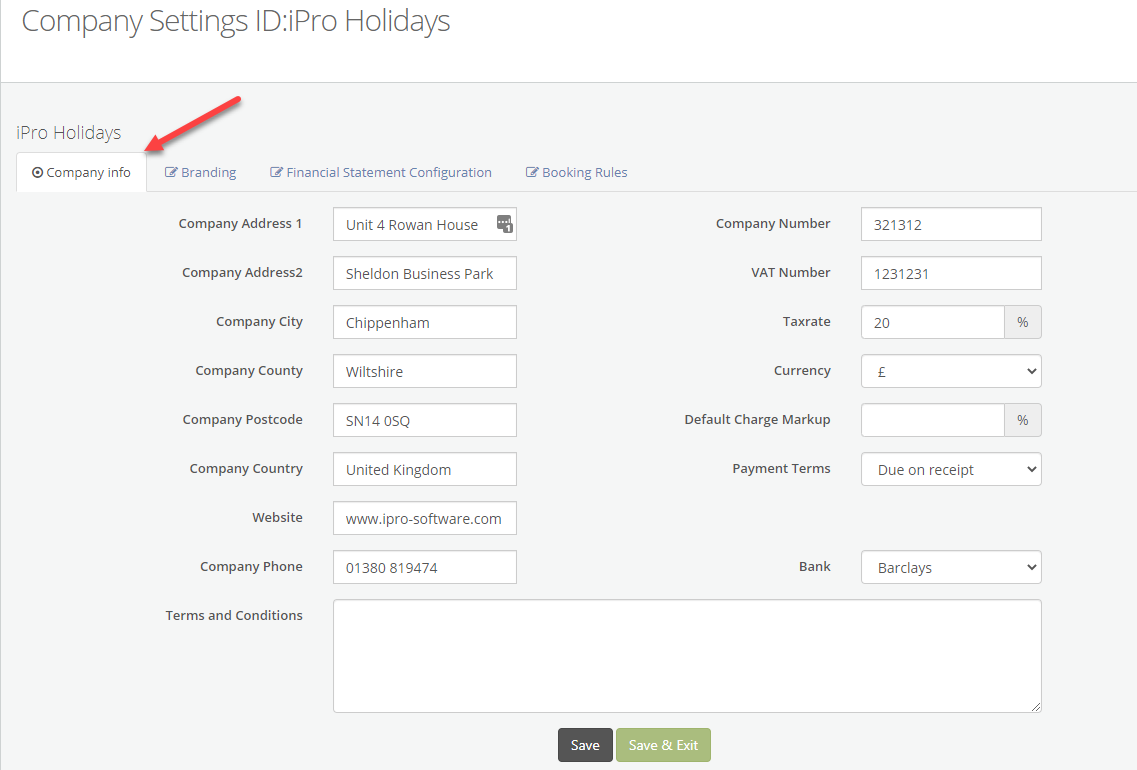Click the percent addon beside Default Charge Markup
The image size is (1137, 770).
pos(1023,420)
